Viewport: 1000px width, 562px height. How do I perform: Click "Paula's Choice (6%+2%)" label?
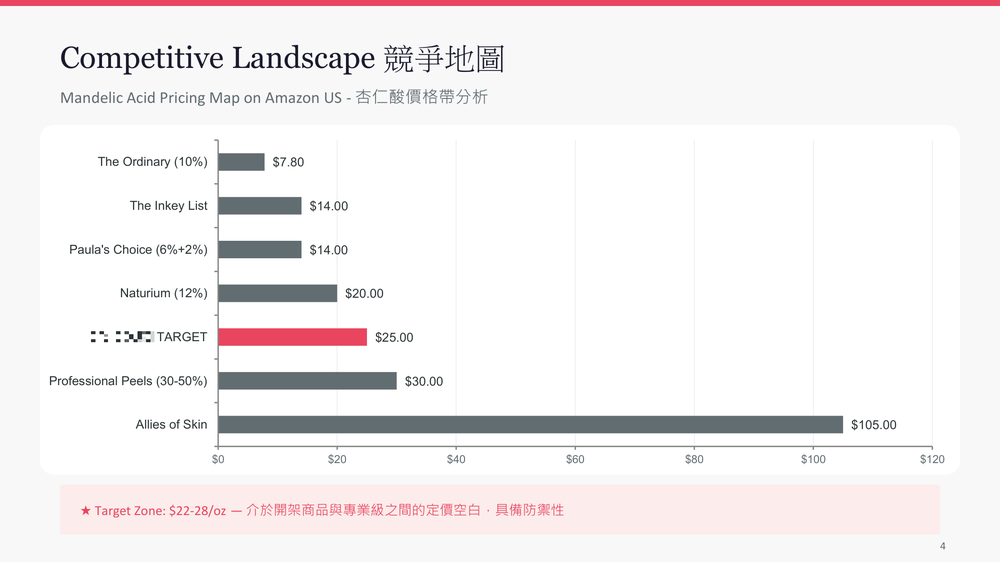(138, 249)
